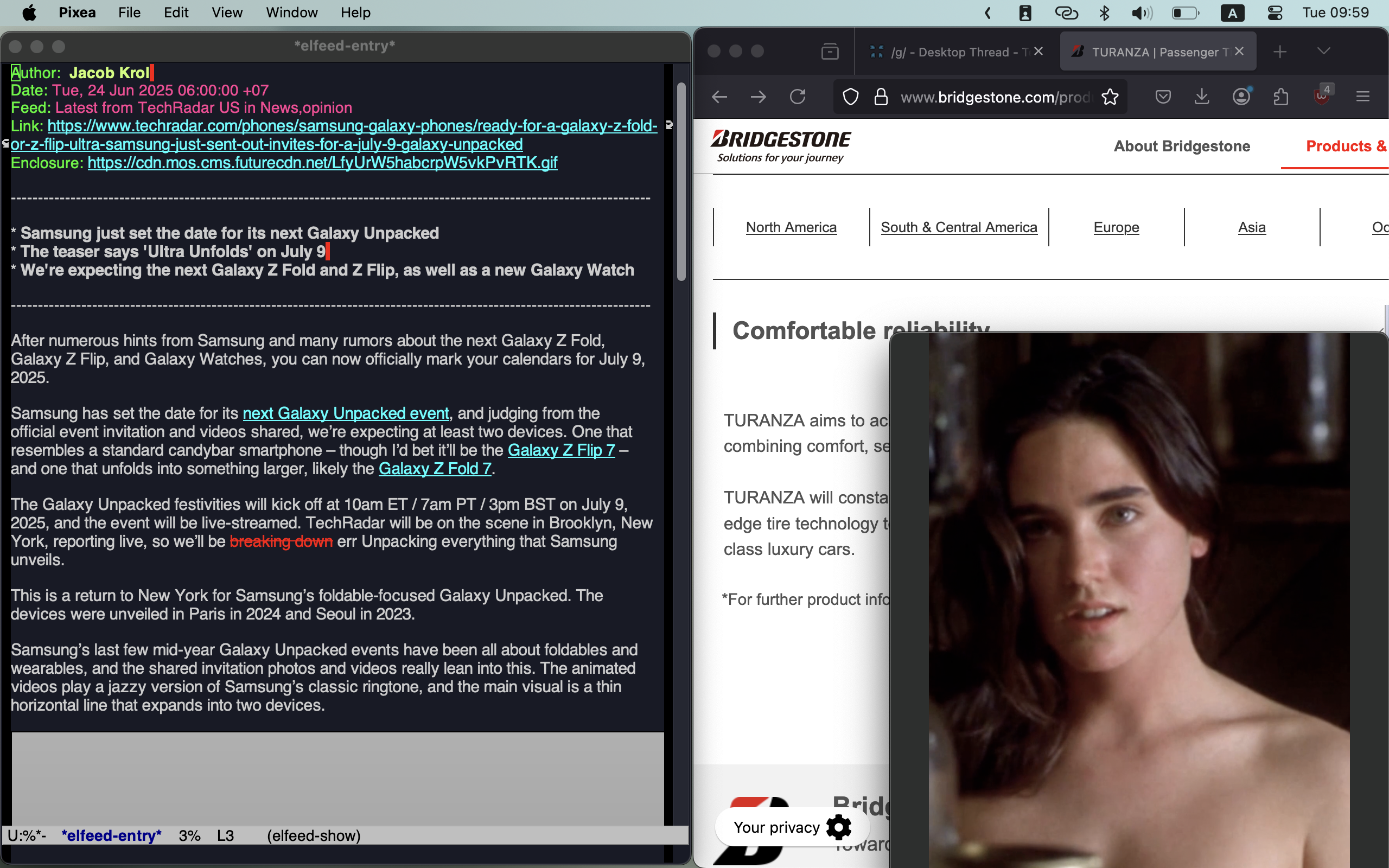Click the elfeed-entry buffer name in mode line
The width and height of the screenshot is (1389, 868).
(111, 836)
